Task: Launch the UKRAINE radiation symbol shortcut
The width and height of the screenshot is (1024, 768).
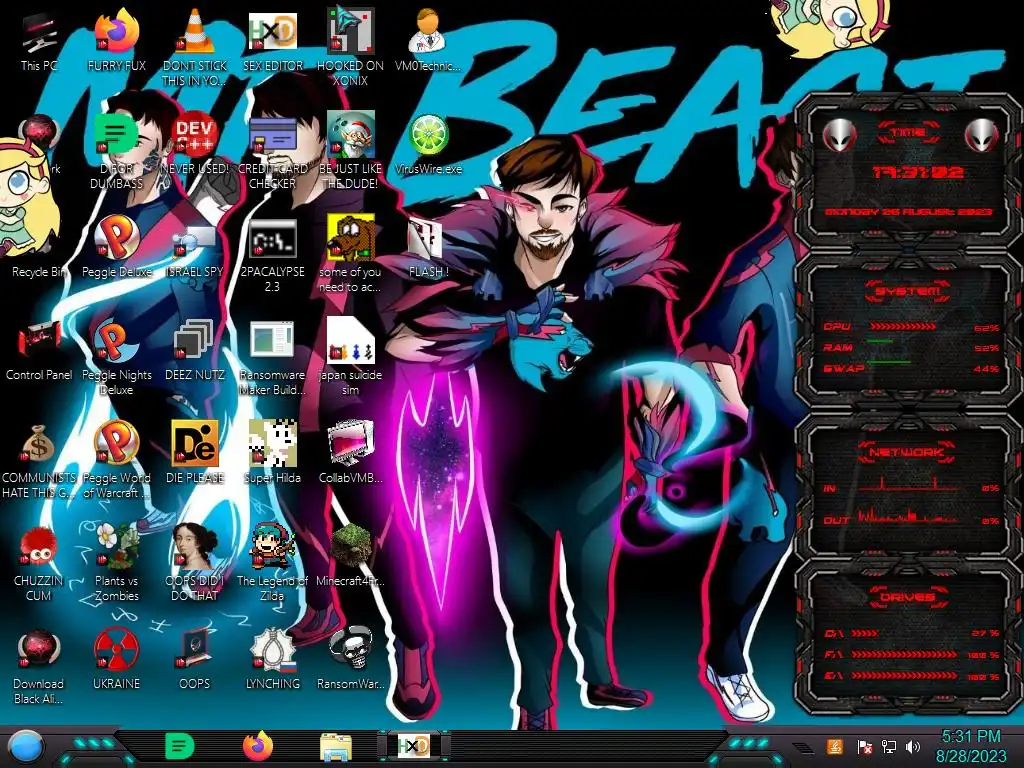Action: pos(116,660)
